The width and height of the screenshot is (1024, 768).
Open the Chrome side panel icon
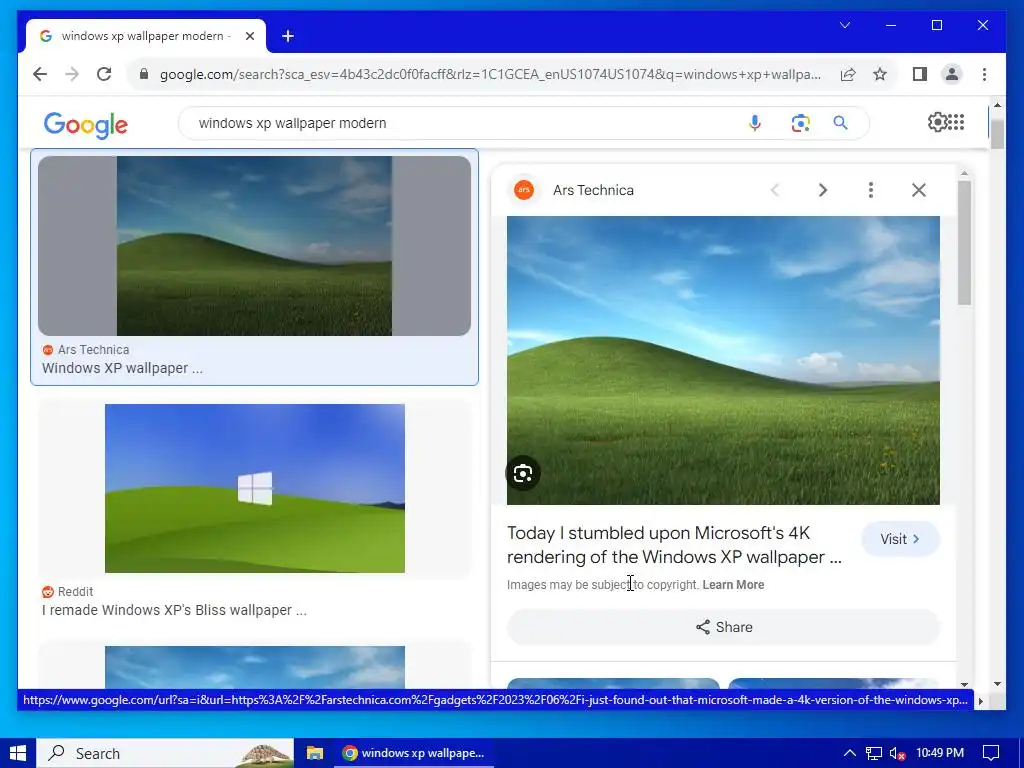(920, 74)
